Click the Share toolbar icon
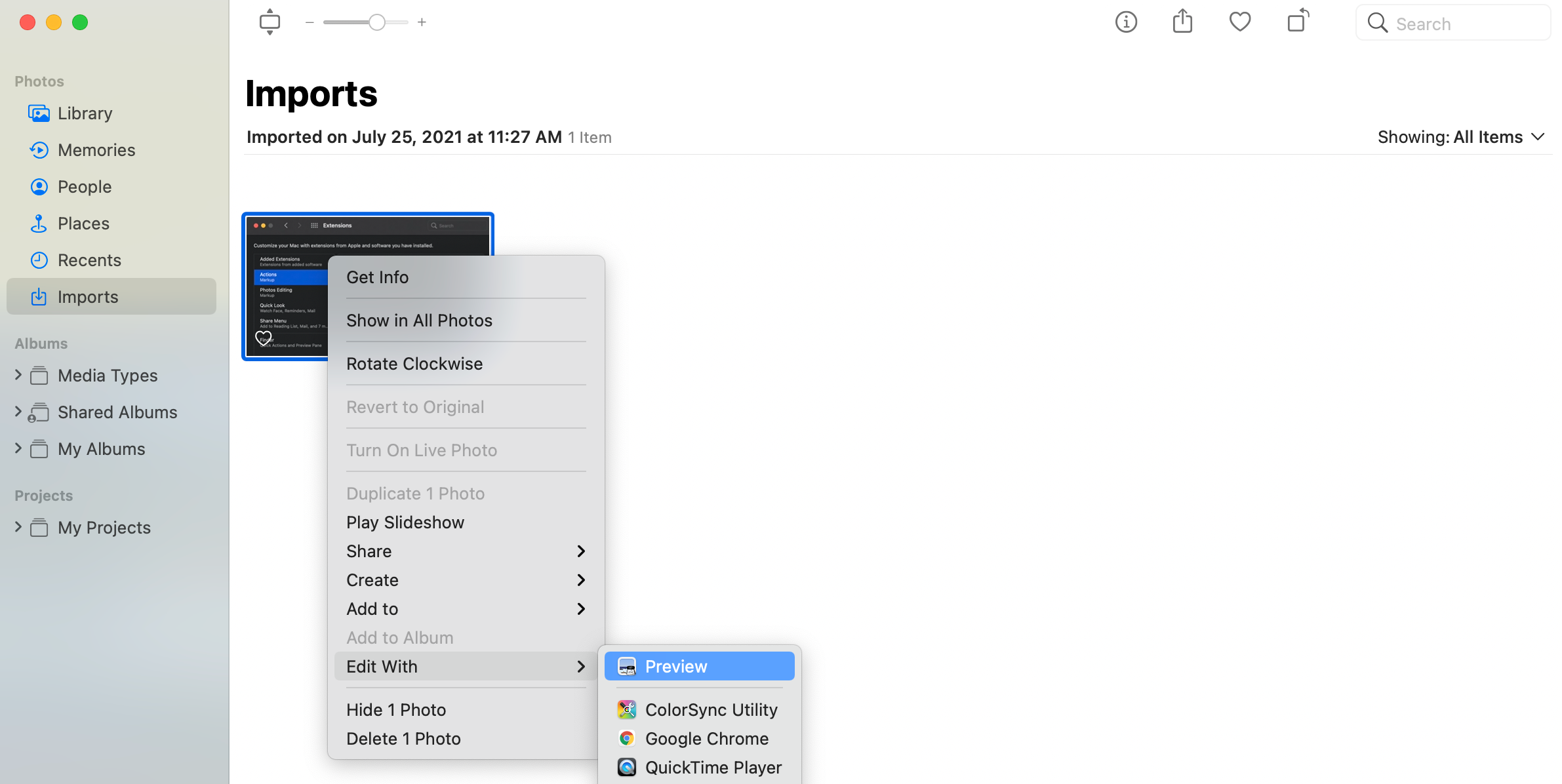The width and height of the screenshot is (1562, 784). [x=1182, y=22]
